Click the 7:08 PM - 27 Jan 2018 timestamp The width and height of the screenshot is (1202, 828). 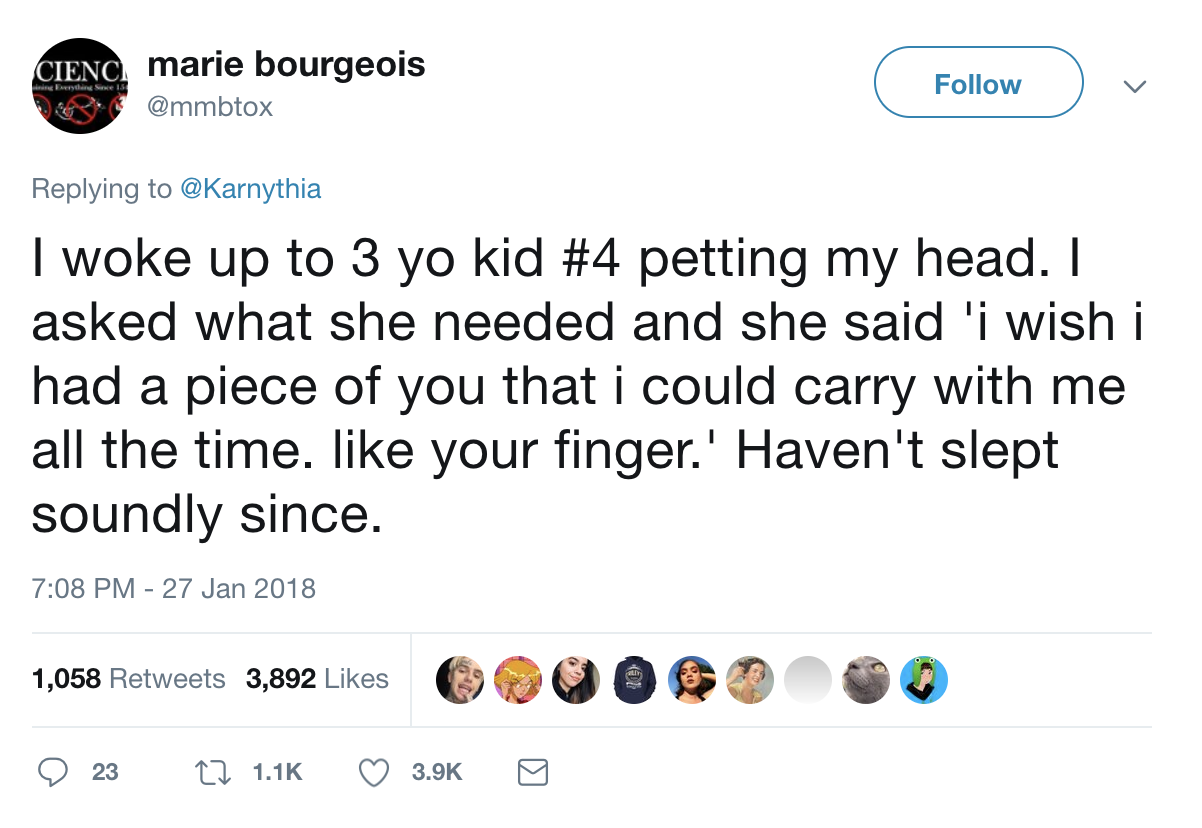174,588
